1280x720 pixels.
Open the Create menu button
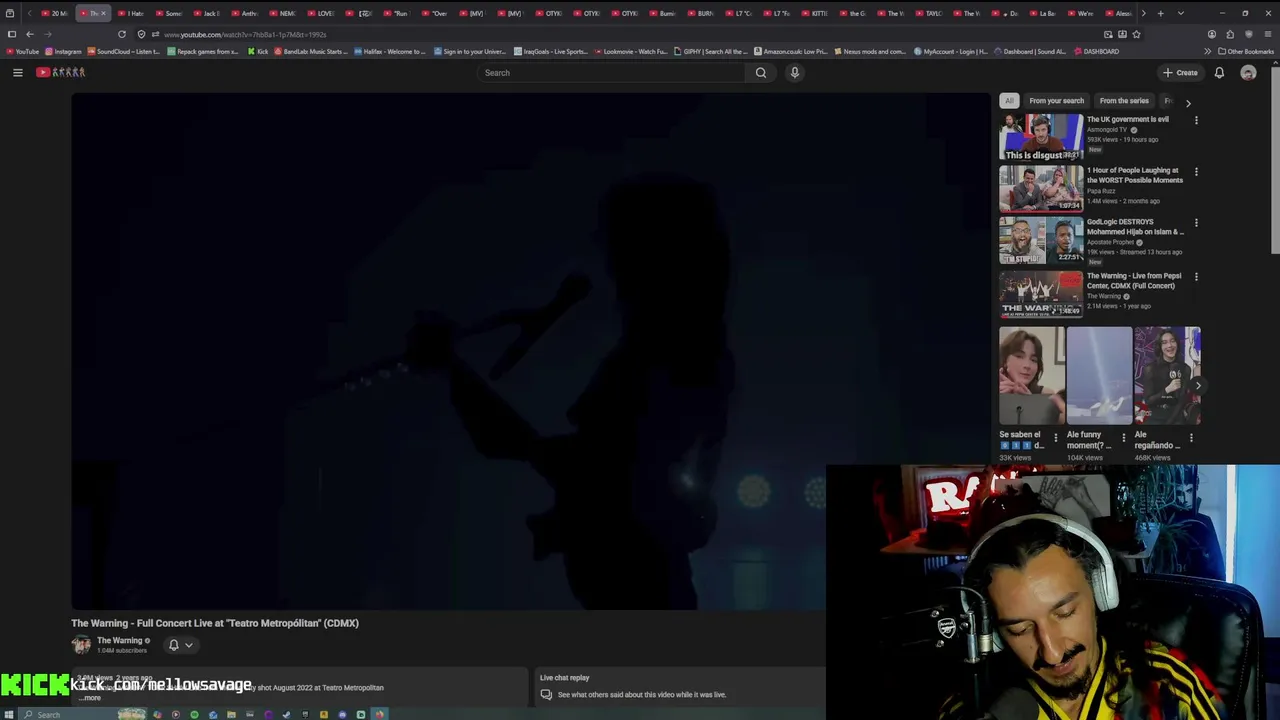[x=1180, y=72]
